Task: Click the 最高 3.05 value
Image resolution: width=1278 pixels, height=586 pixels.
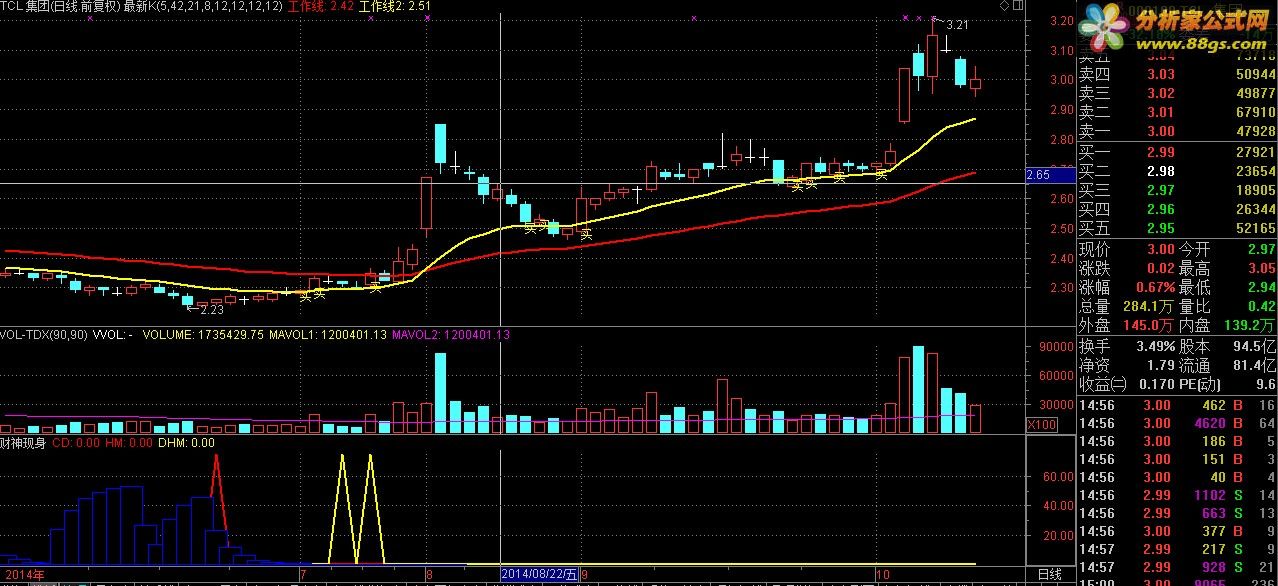Action: [1261, 268]
